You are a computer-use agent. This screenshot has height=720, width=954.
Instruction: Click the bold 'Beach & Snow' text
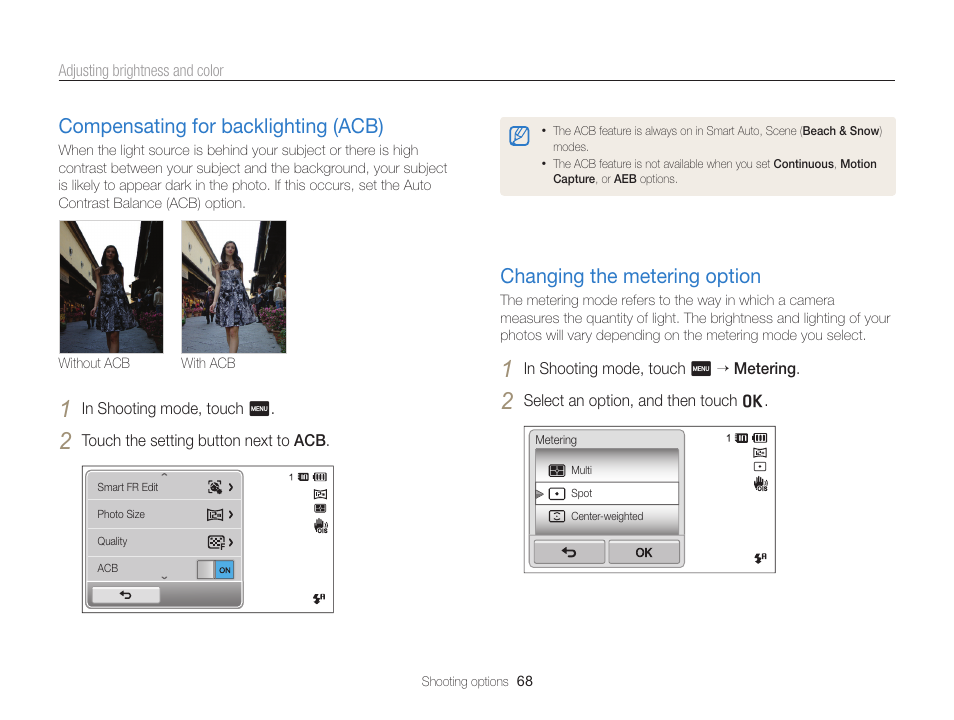click(x=841, y=131)
